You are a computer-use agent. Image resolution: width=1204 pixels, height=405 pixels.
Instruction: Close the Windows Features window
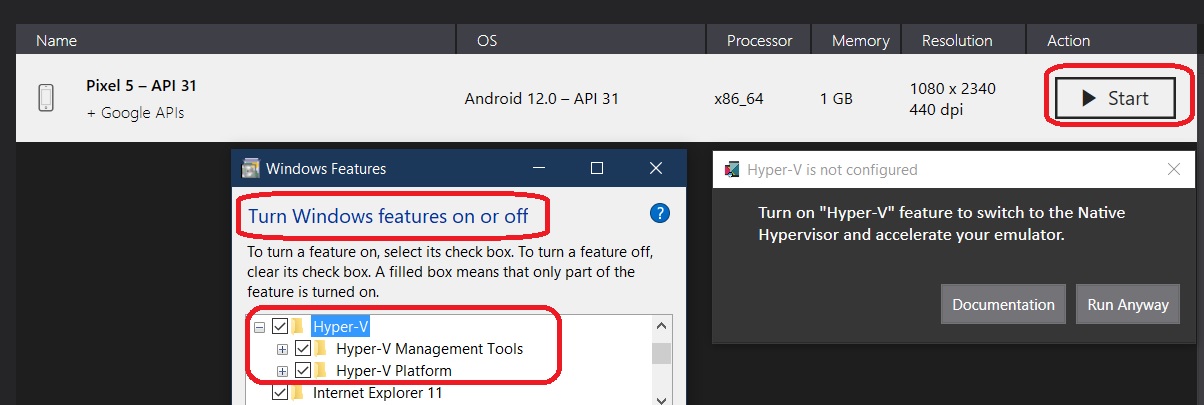pos(656,169)
